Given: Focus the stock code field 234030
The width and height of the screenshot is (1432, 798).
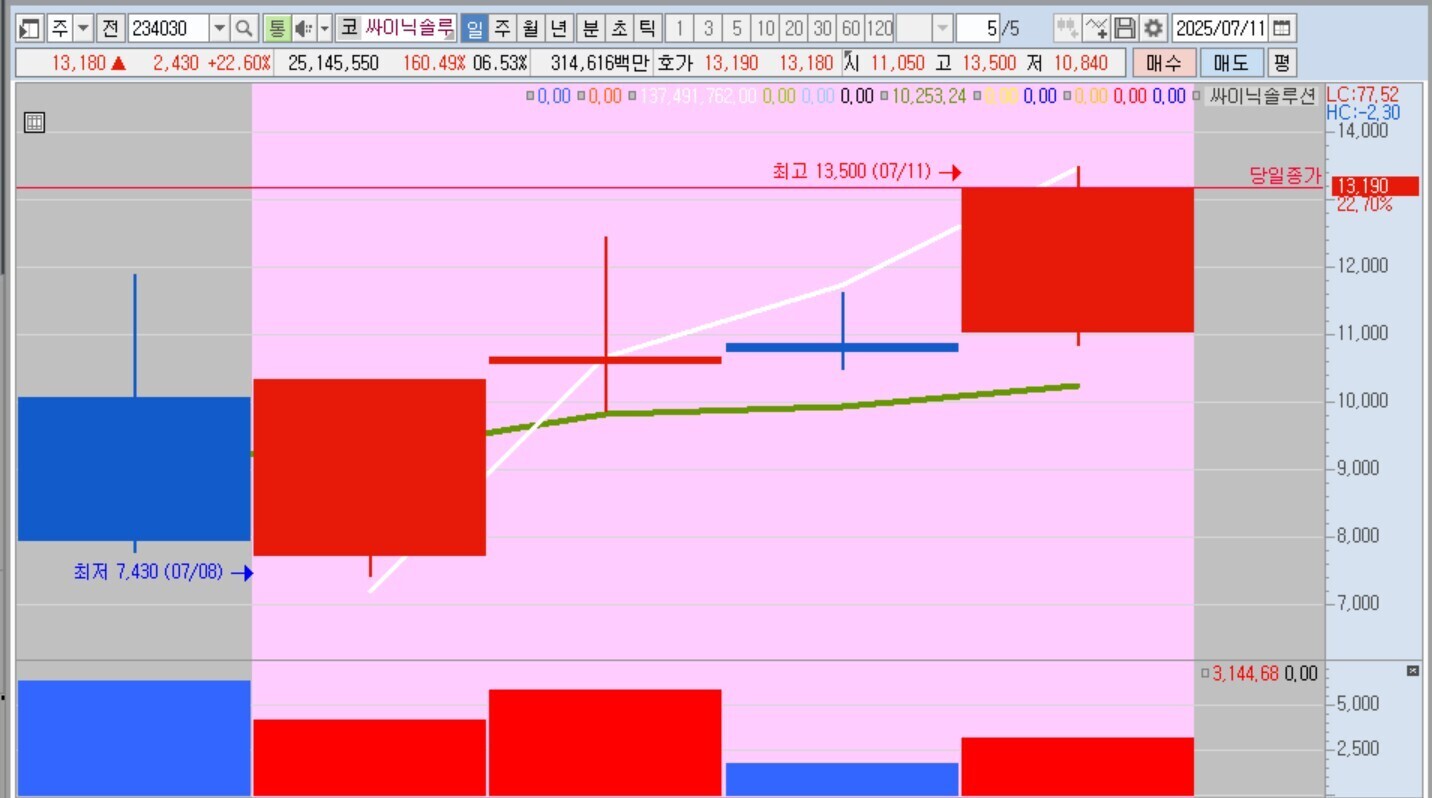Looking at the screenshot, I should click(x=168, y=28).
